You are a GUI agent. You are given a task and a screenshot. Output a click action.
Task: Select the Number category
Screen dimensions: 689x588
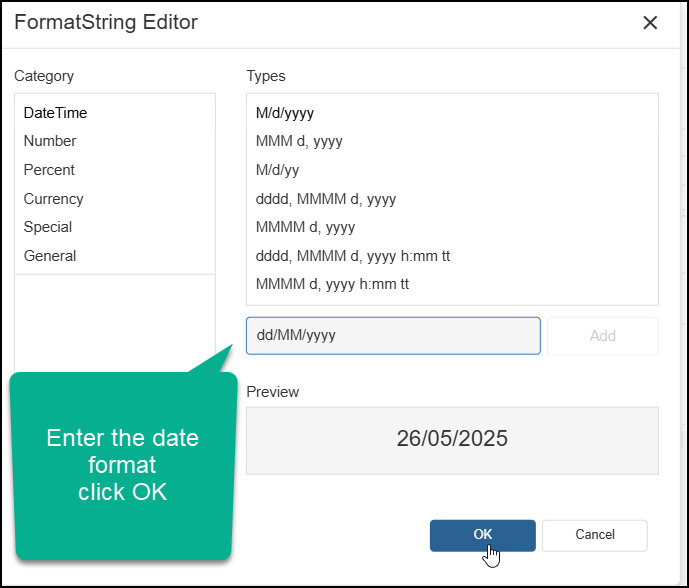pyautogui.click(x=50, y=141)
